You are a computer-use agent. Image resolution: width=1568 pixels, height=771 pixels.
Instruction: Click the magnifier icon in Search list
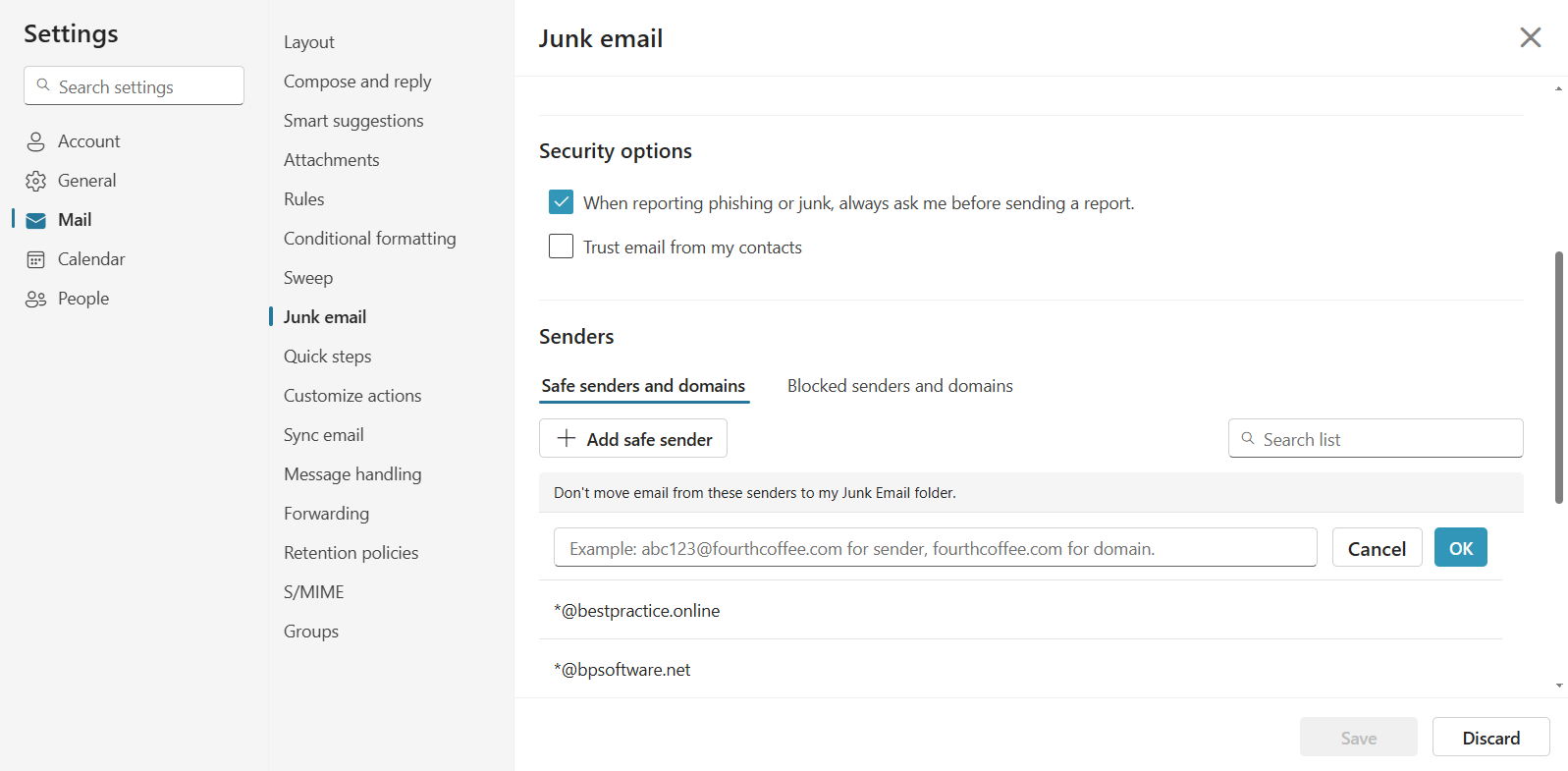(1248, 438)
